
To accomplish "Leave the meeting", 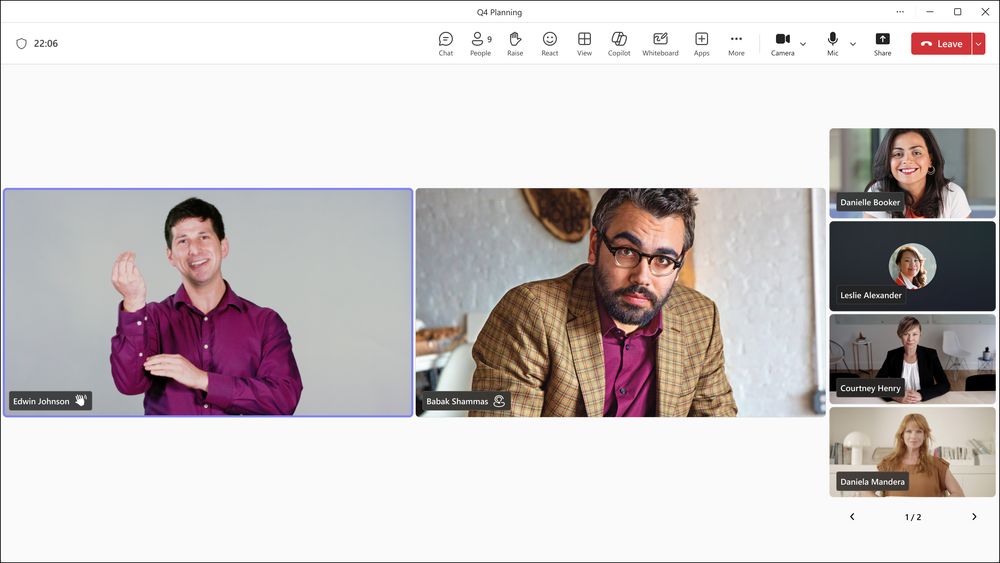I will click(941, 44).
